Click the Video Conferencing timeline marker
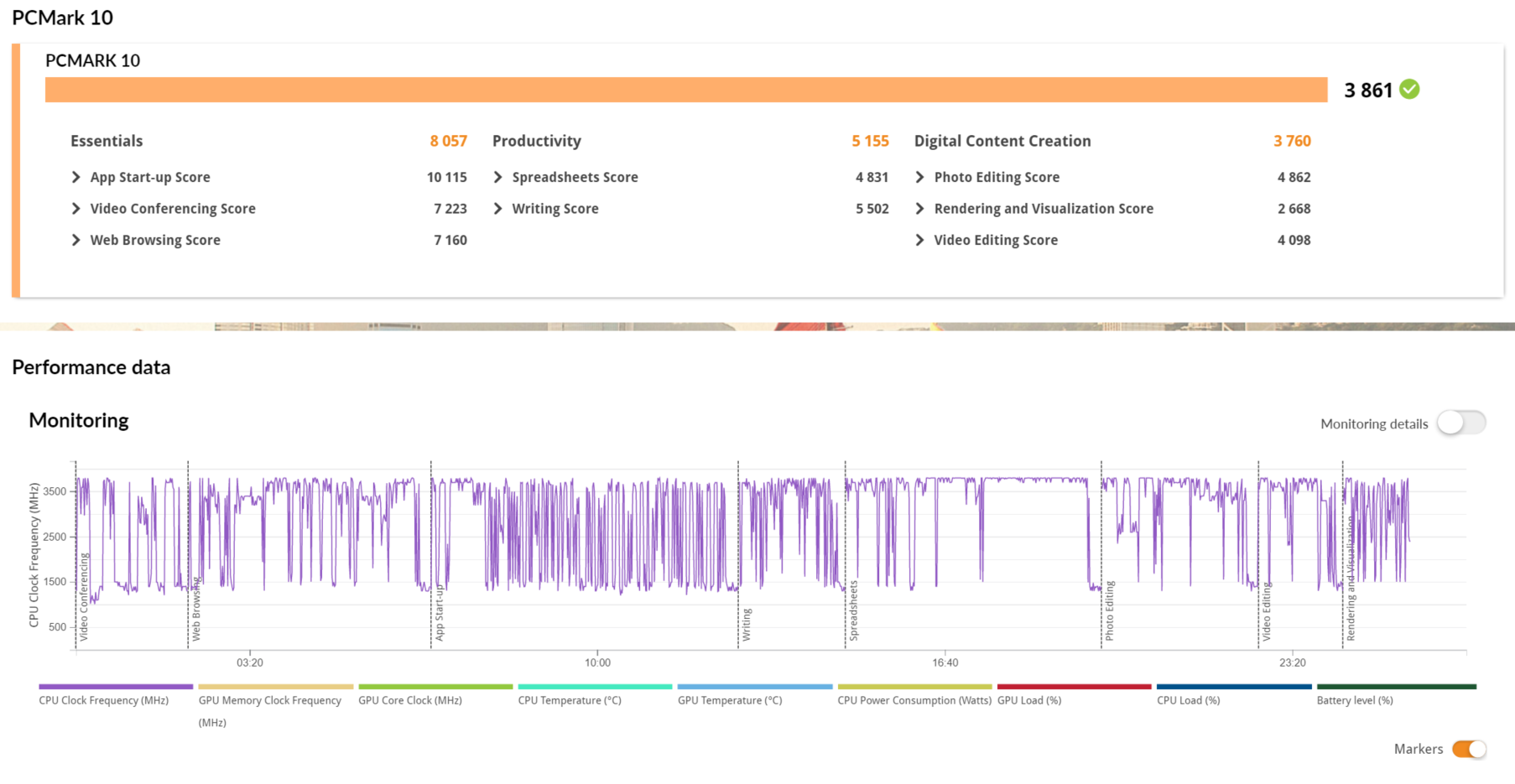Viewport: 1515px width, 784px height. click(84, 597)
